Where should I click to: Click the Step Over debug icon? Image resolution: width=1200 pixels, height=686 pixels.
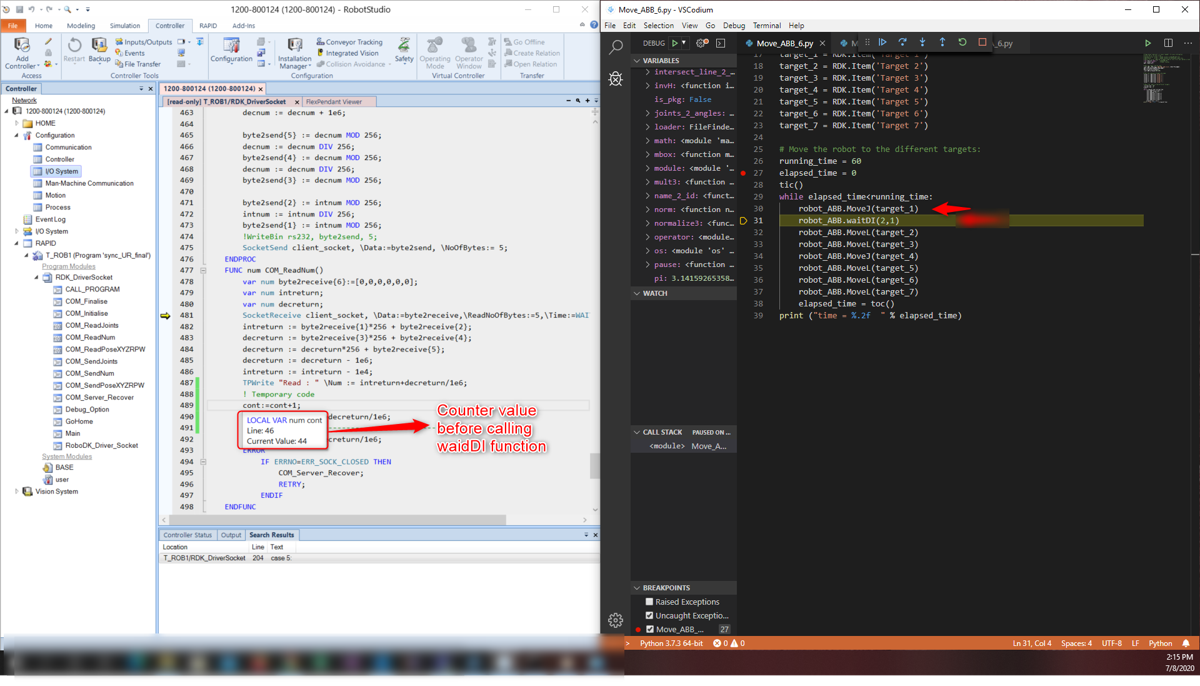click(x=902, y=43)
